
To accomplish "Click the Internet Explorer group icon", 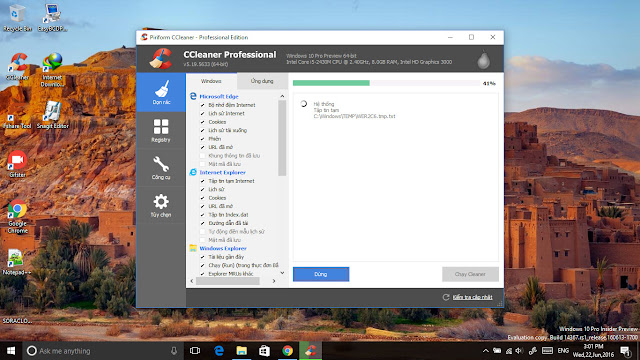I will coord(193,172).
